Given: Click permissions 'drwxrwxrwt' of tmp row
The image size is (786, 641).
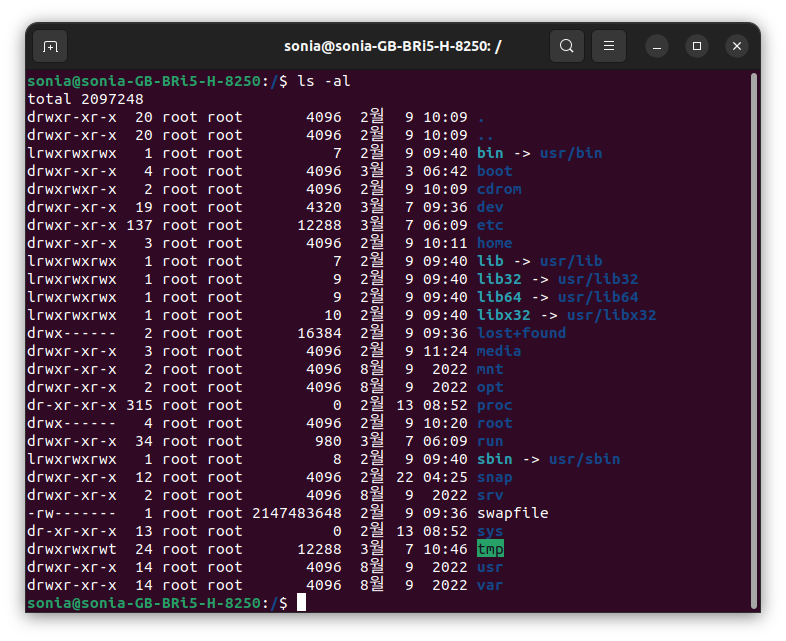Looking at the screenshot, I should click(72, 549).
